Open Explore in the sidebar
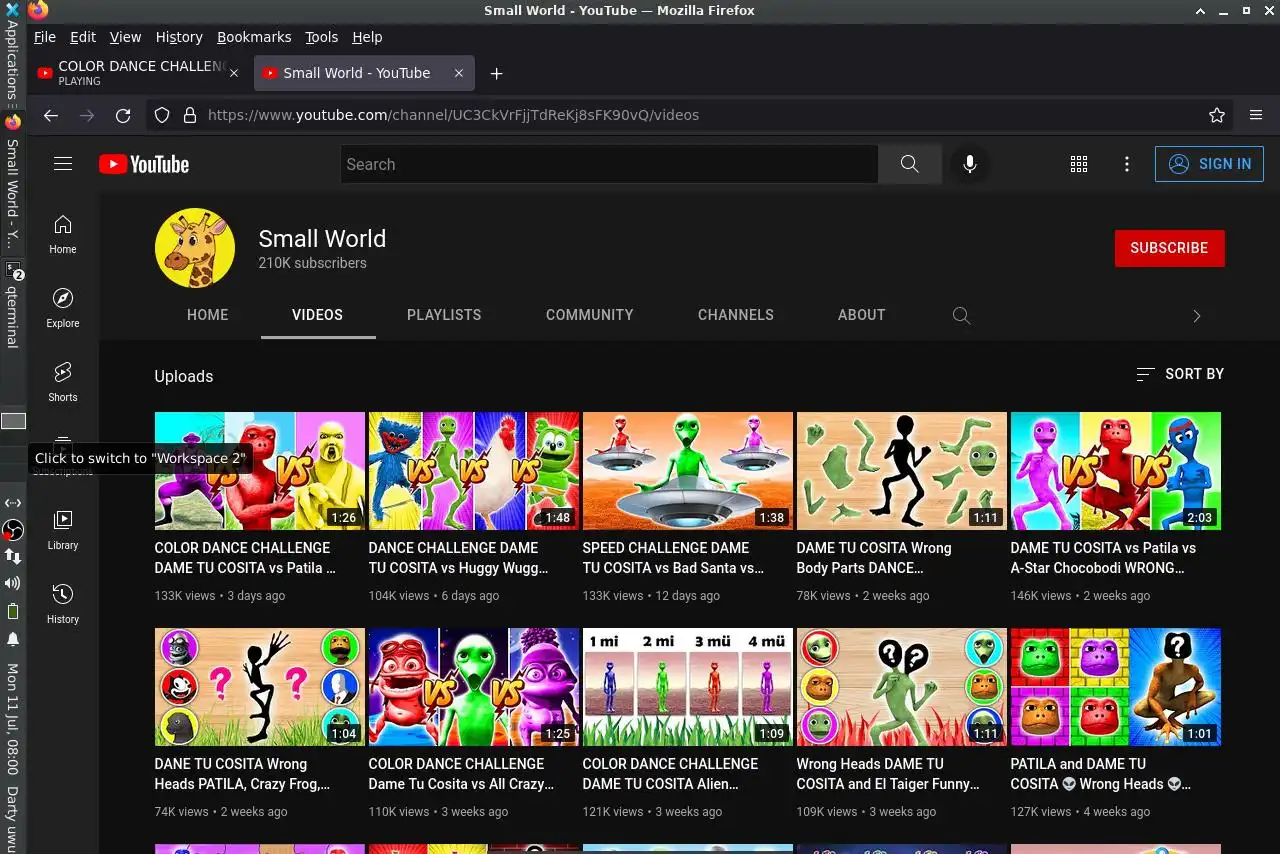1280x854 pixels. pyautogui.click(x=63, y=308)
